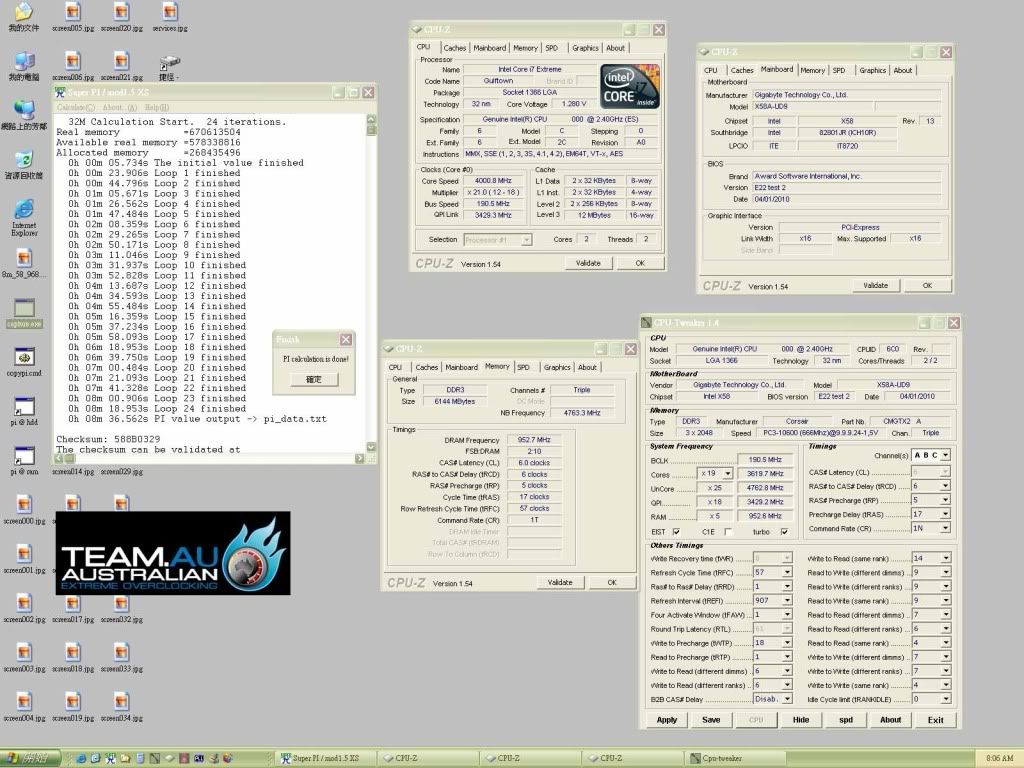
Task: Click Save button in CPU-Tweaker
Action: [x=711, y=720]
